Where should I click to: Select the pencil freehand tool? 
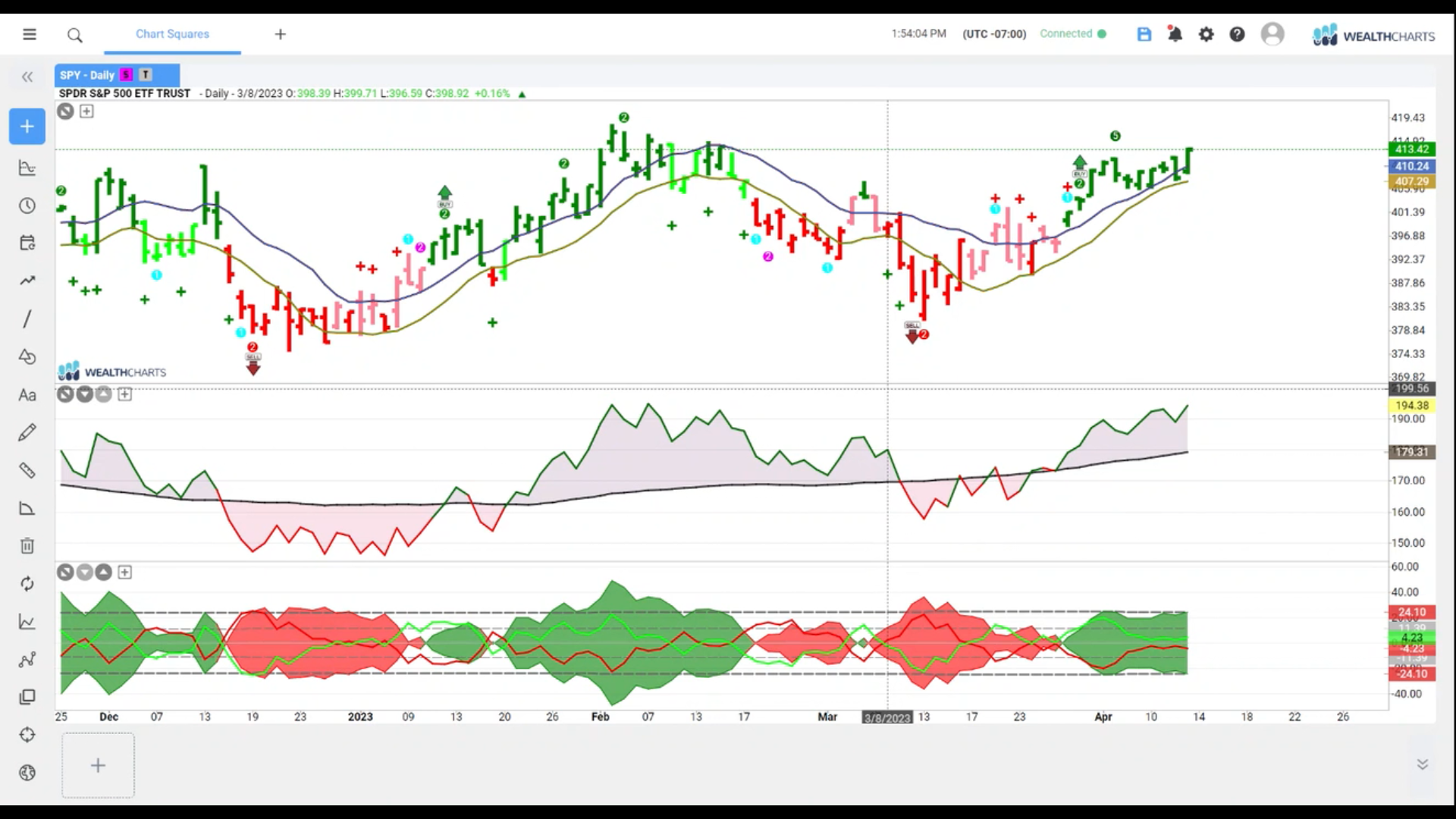(27, 432)
